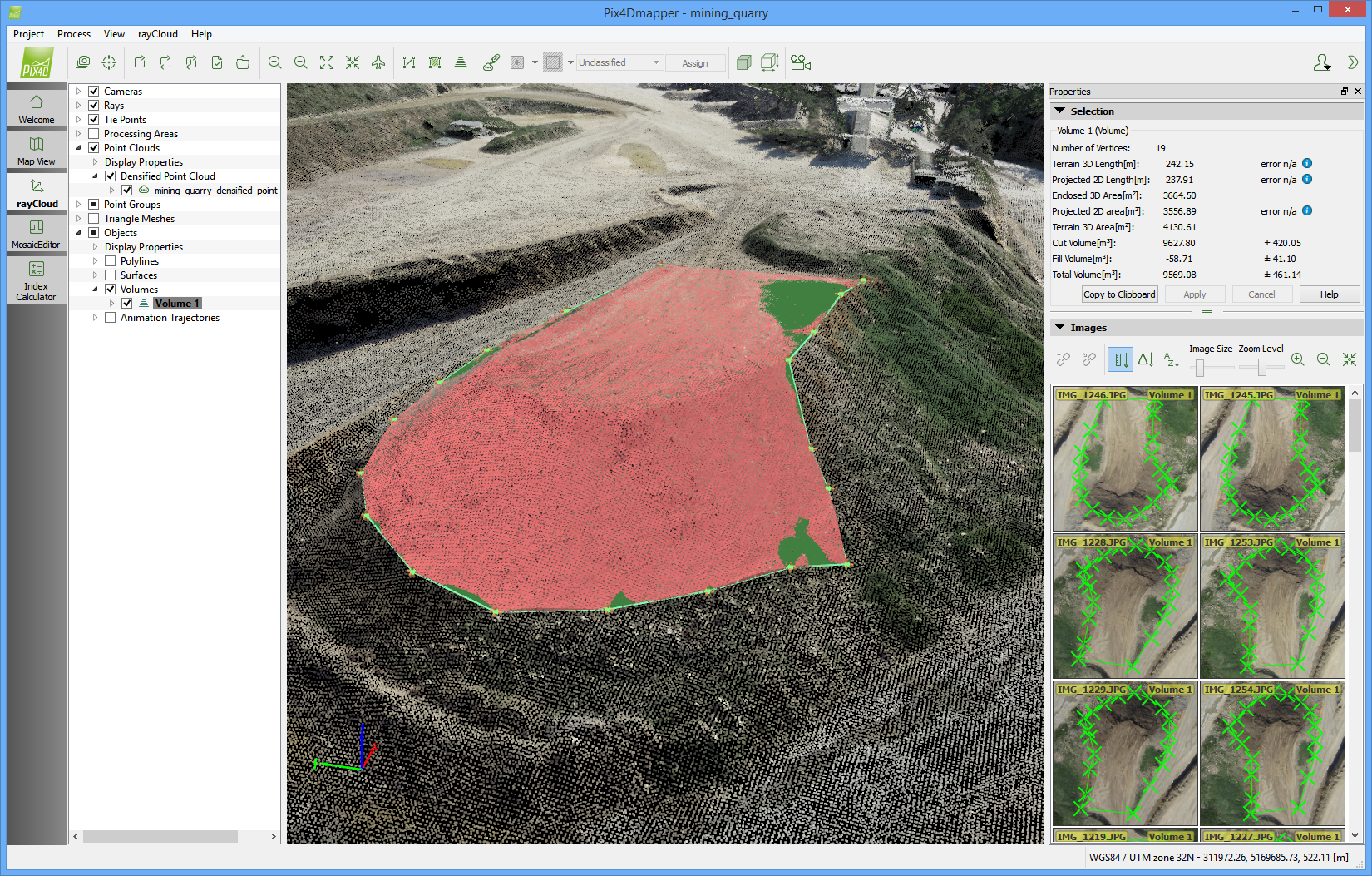The height and width of the screenshot is (876, 1372).
Task: Open the Welcome sidebar view
Action: coord(37,109)
